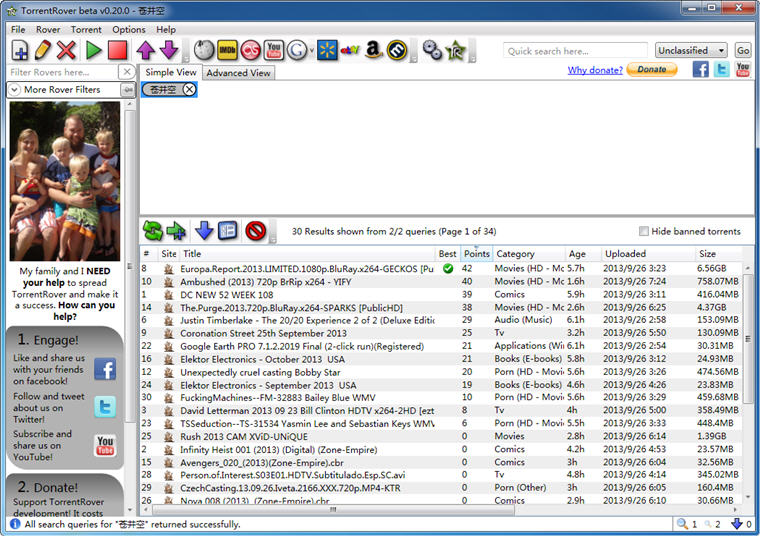This screenshot has height=536, width=760.
Task: Sort results by Title column header
Action: [307, 253]
